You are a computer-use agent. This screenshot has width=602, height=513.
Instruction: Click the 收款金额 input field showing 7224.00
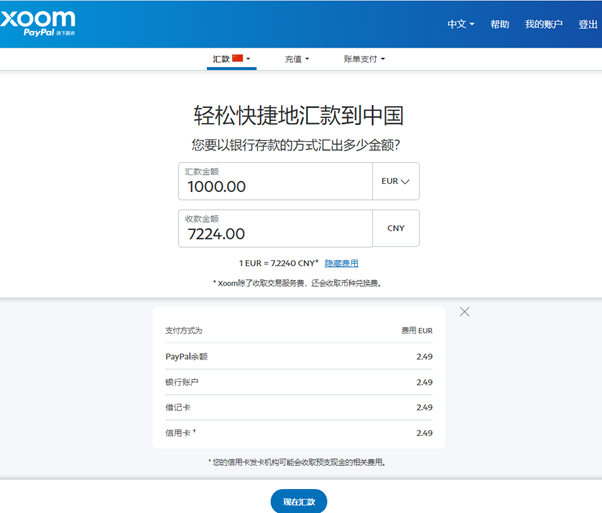275,228
